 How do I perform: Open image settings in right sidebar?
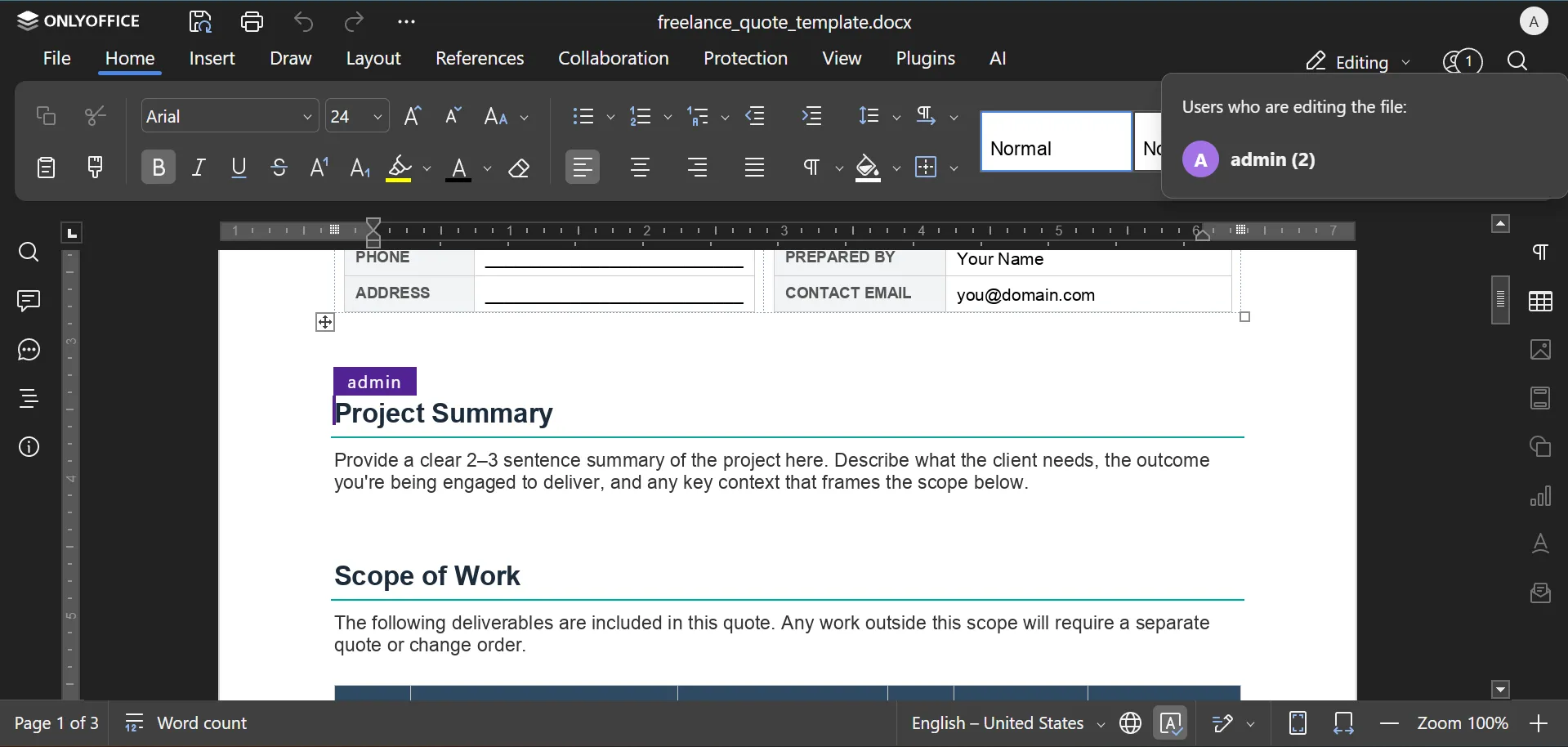pos(1540,351)
